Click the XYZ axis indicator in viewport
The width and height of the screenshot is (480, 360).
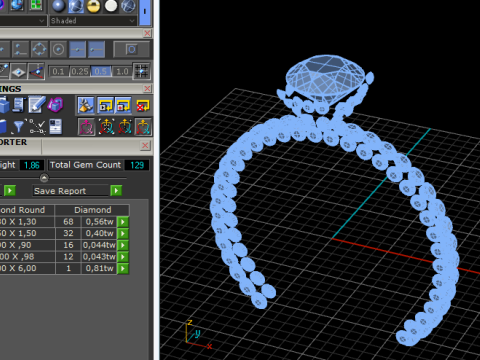click(198, 335)
